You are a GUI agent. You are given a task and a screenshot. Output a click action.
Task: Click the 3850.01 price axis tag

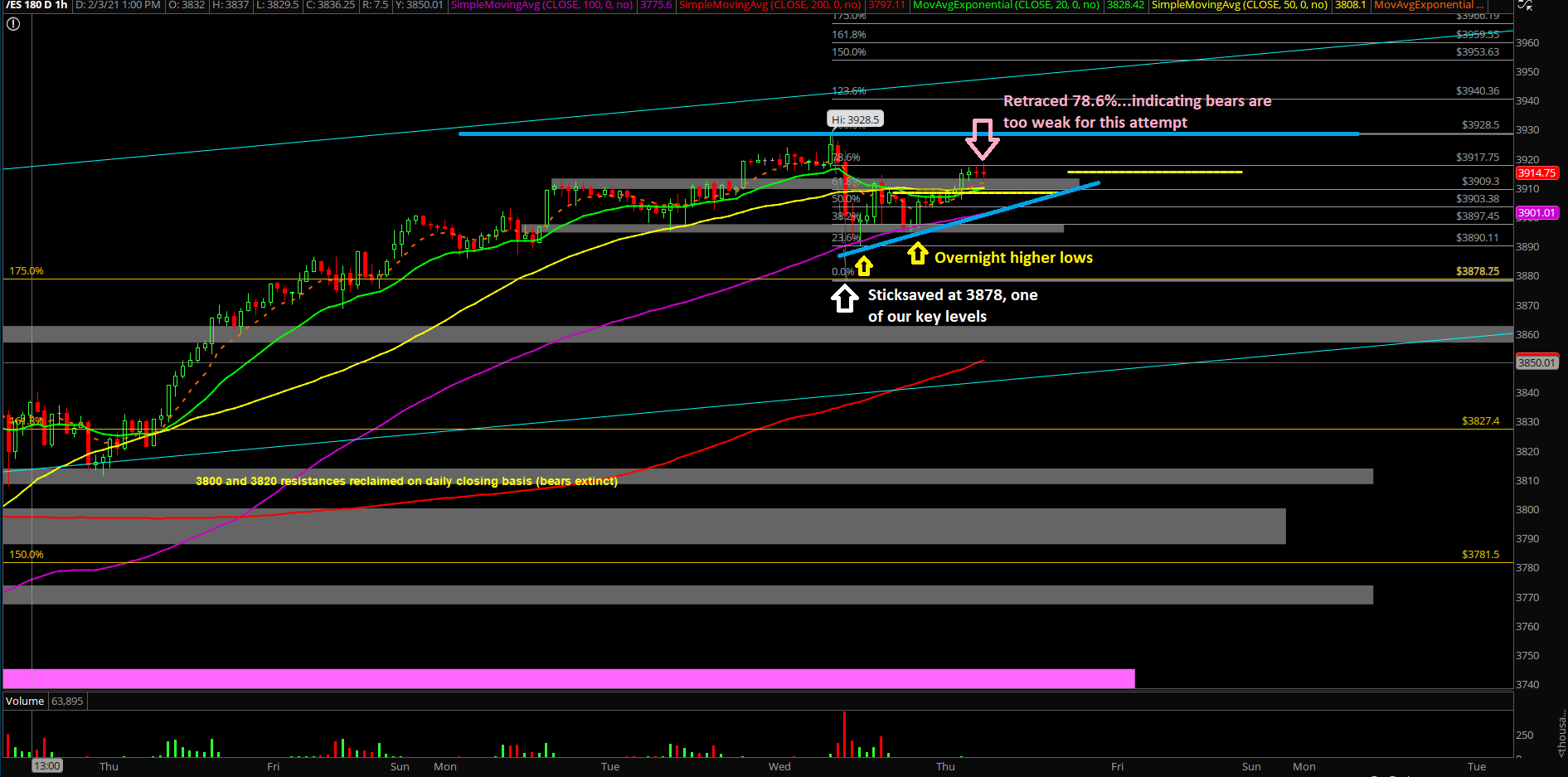tap(1536, 362)
